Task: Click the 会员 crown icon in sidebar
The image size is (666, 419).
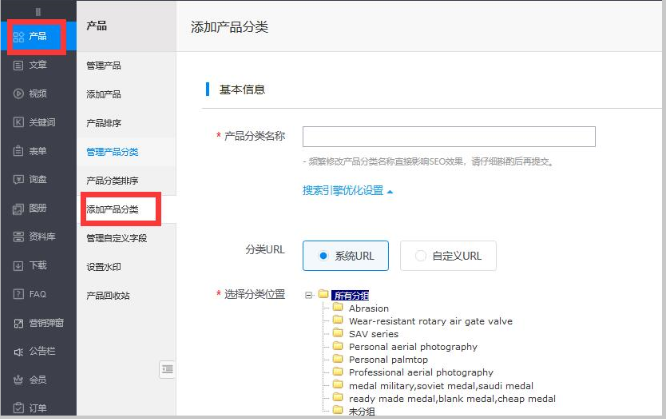Action: pyautogui.click(x=18, y=381)
